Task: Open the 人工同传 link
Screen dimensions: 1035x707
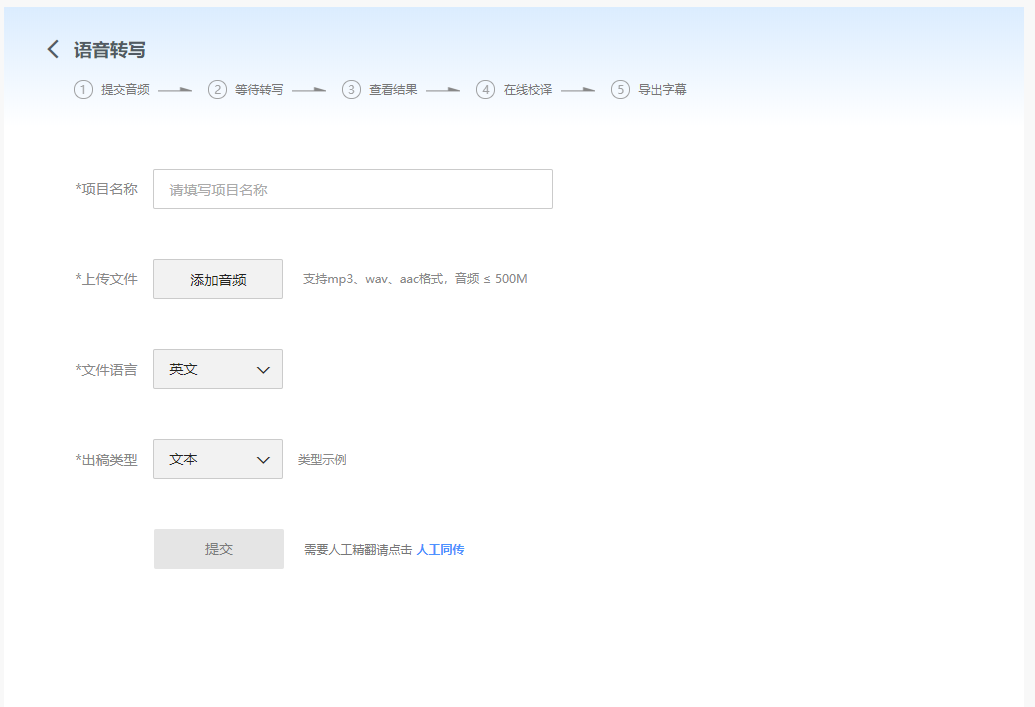Action: (440, 549)
